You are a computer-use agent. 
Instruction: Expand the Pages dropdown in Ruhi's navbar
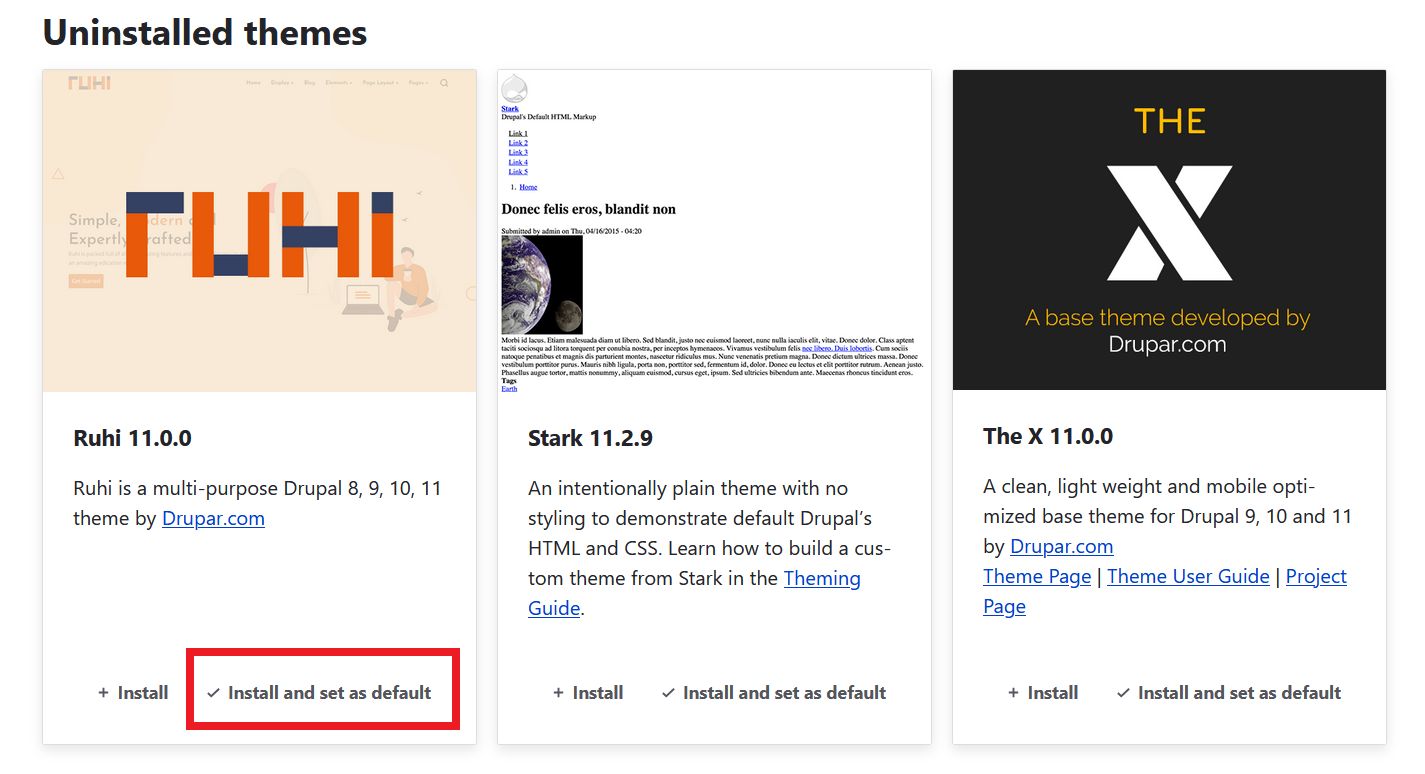tap(417, 82)
